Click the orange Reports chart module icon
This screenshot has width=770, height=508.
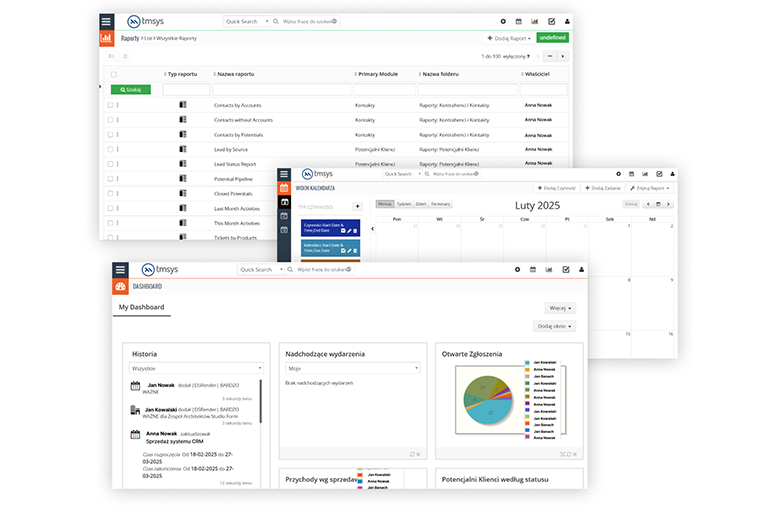tap(106, 38)
